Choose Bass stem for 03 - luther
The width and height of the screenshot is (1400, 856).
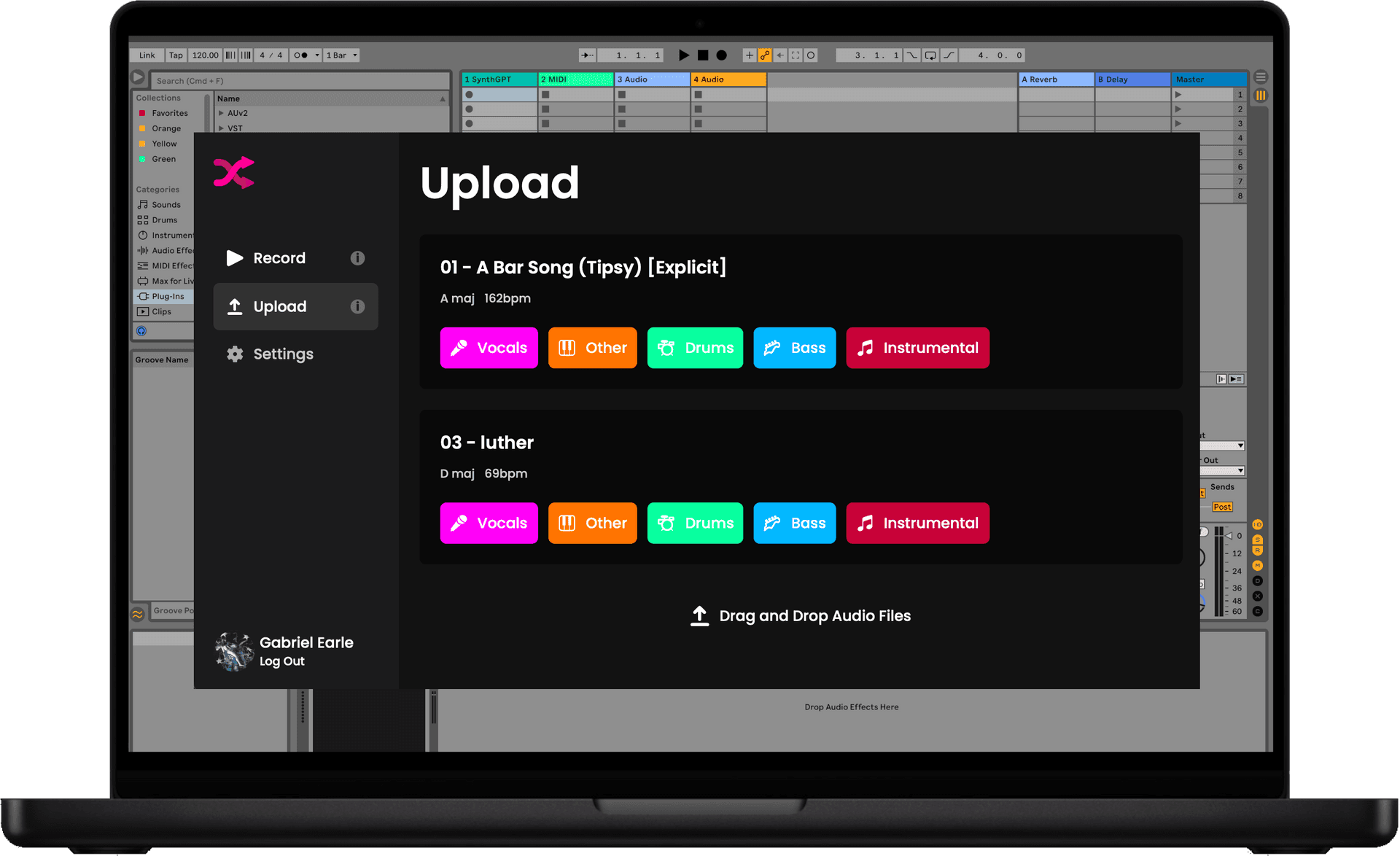click(x=794, y=523)
